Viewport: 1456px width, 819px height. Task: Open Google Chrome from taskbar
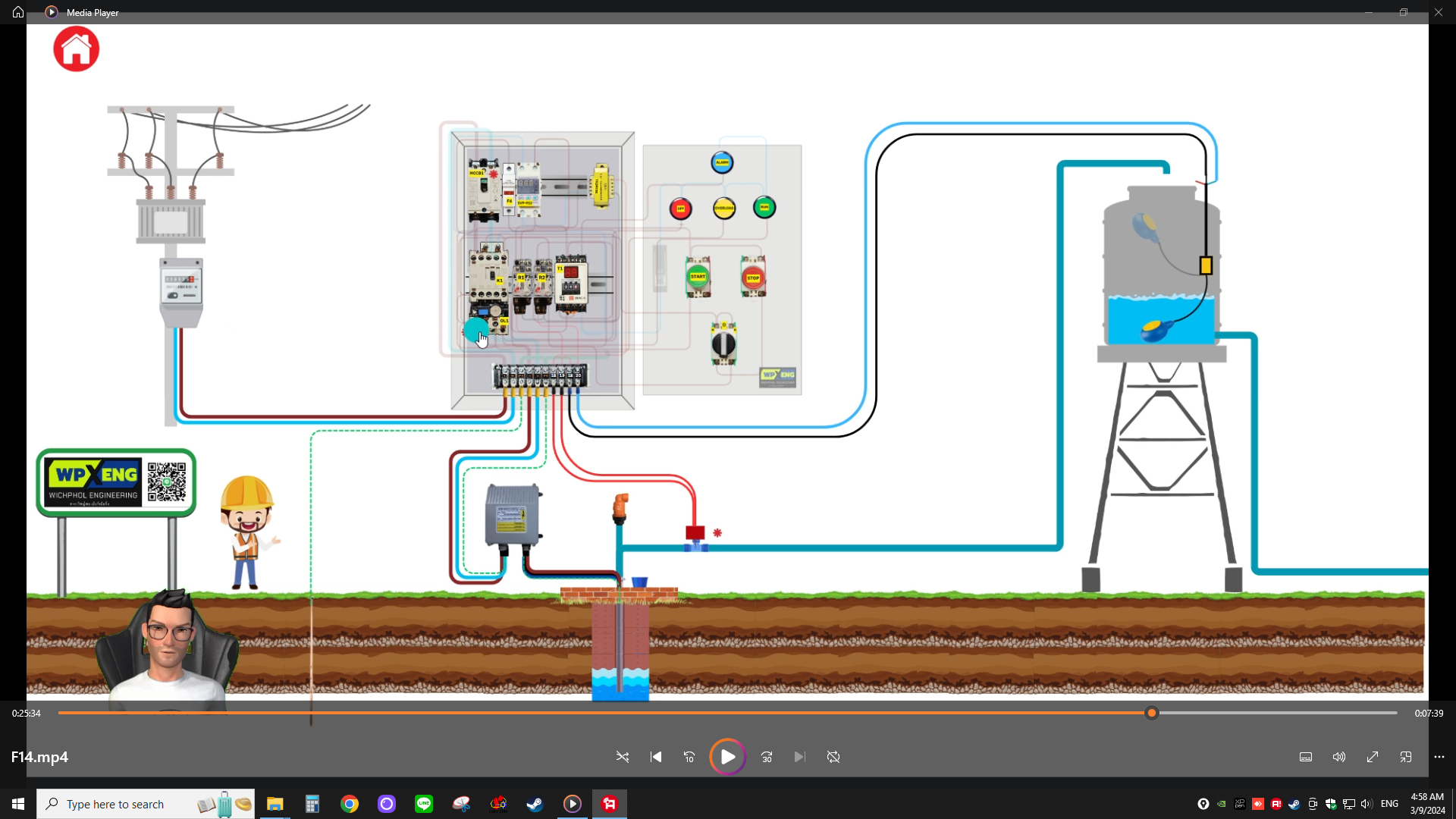pyautogui.click(x=350, y=804)
